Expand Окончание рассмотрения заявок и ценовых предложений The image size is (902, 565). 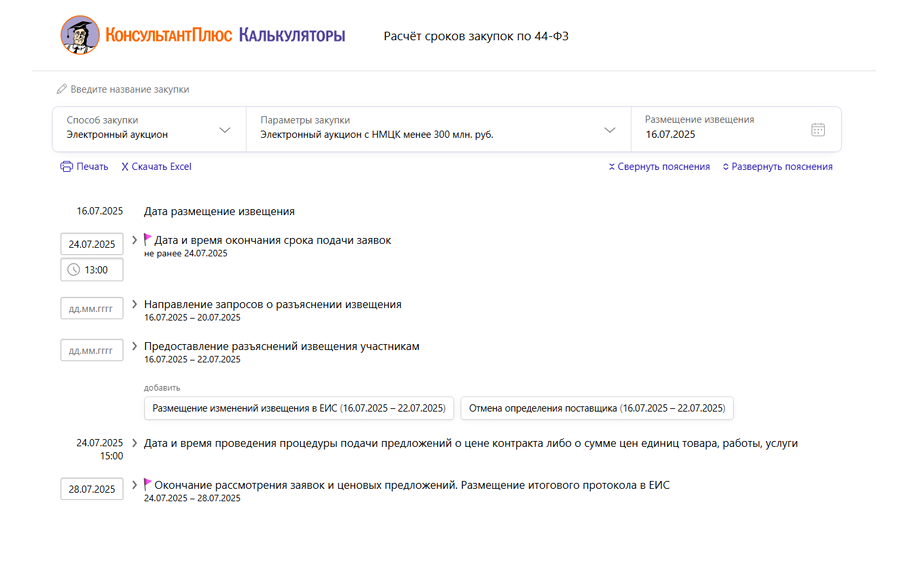(134, 484)
